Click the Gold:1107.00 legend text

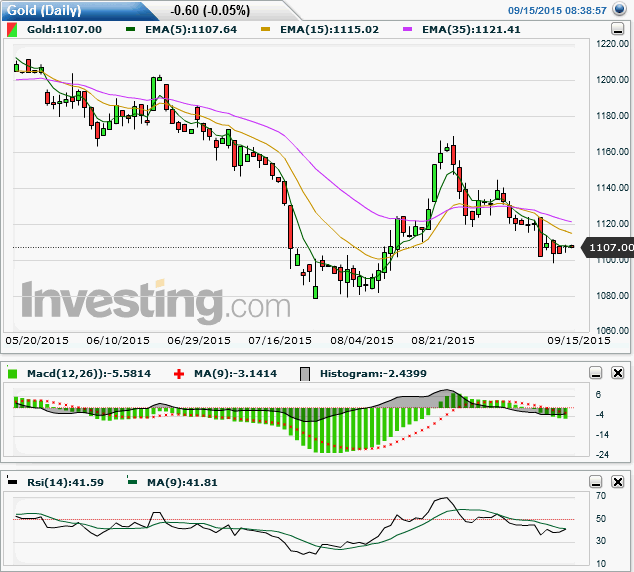[64, 30]
